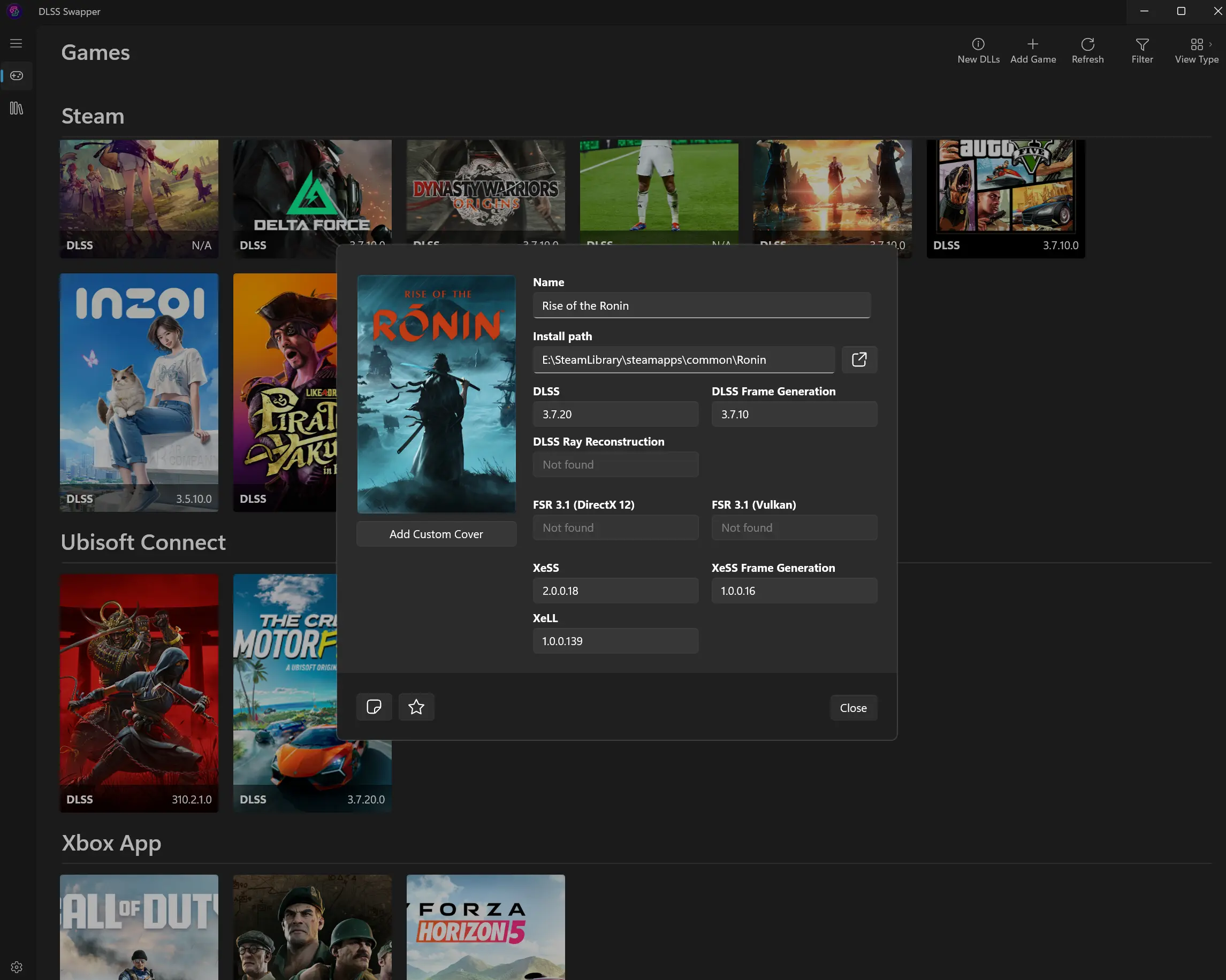The width and height of the screenshot is (1226, 980).
Task: Open the soldiers game tile under Xbox App
Action: point(312,927)
